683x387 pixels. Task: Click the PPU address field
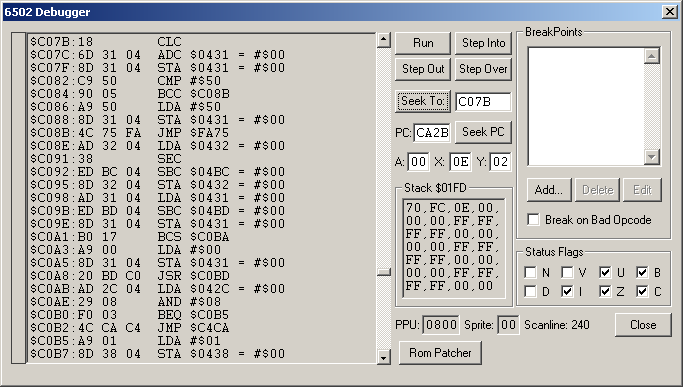[441, 325]
